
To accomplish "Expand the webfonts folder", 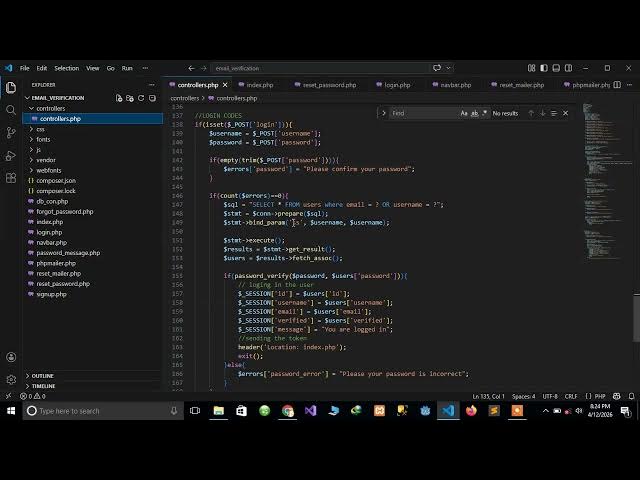I will (31, 170).
